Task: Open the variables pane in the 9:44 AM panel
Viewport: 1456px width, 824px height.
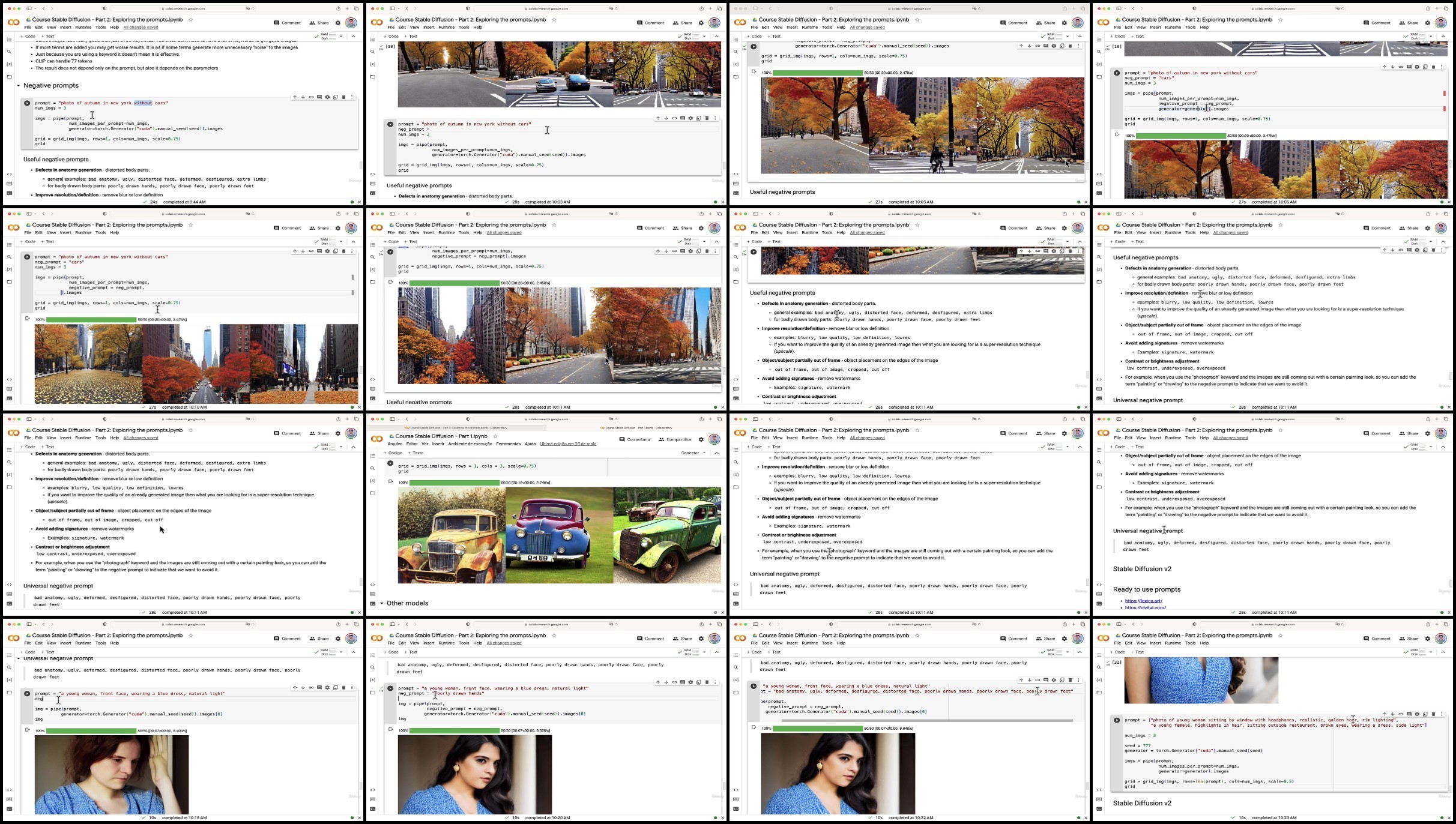Action: pos(9,64)
